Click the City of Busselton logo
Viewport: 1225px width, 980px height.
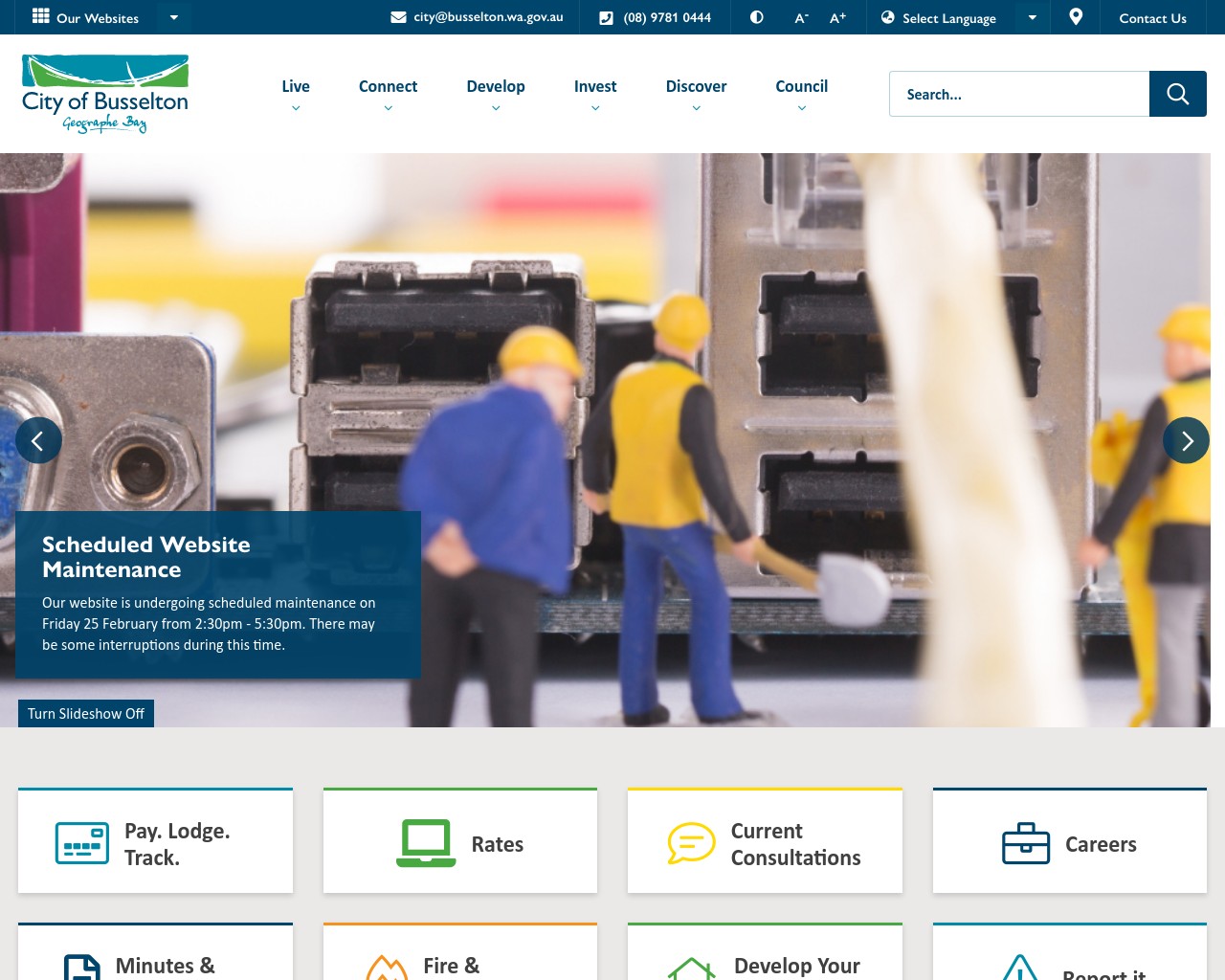click(105, 94)
